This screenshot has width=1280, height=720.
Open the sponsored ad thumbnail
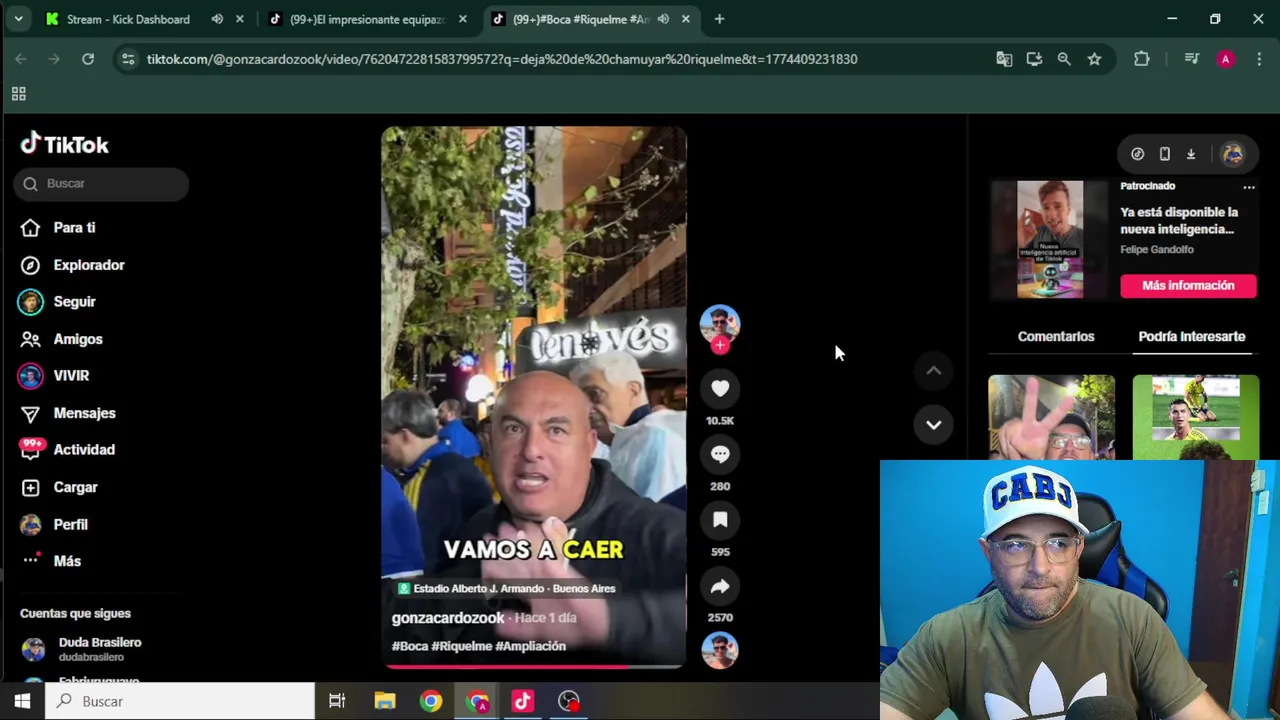point(1050,240)
